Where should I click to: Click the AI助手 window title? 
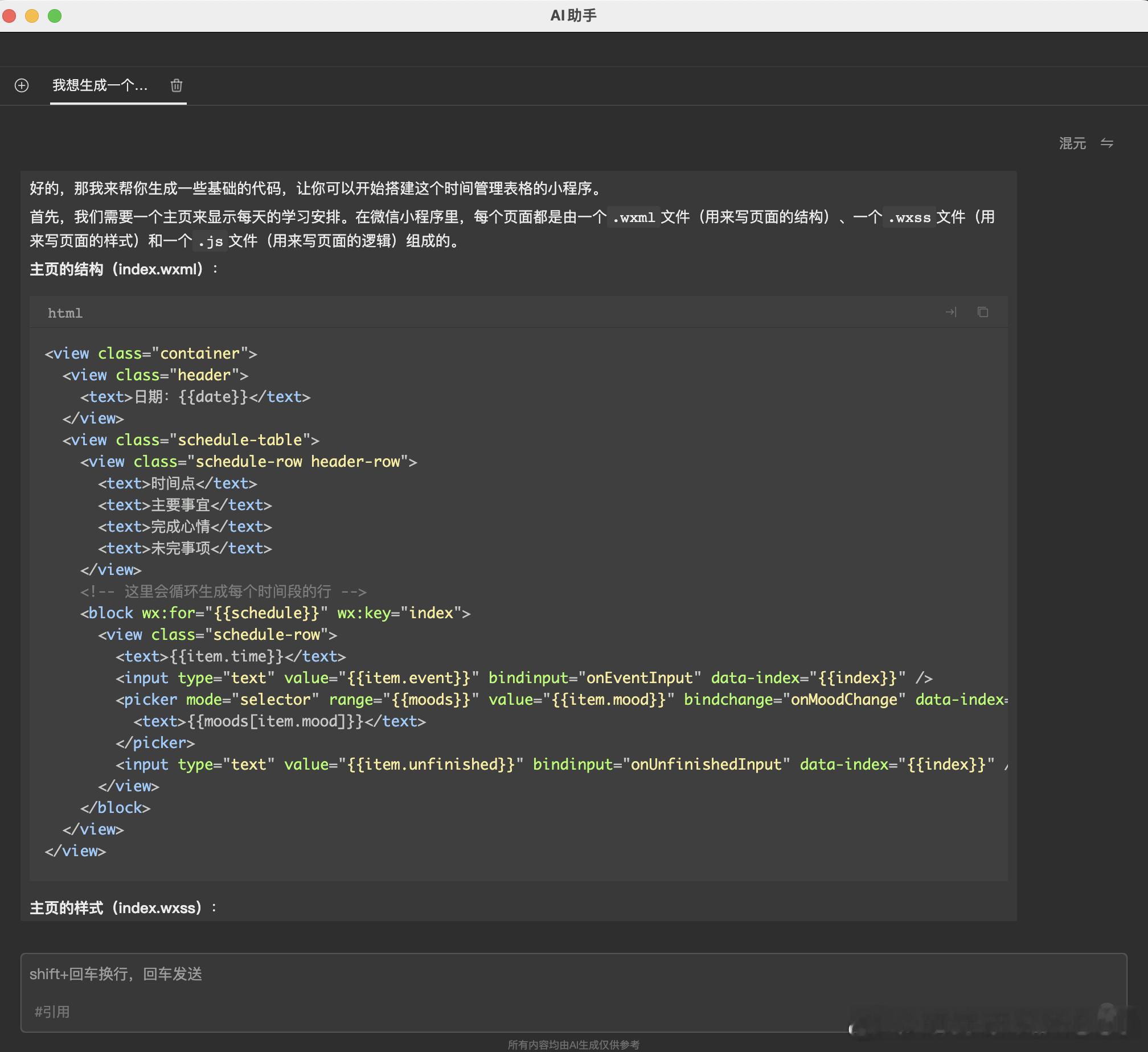(573, 15)
